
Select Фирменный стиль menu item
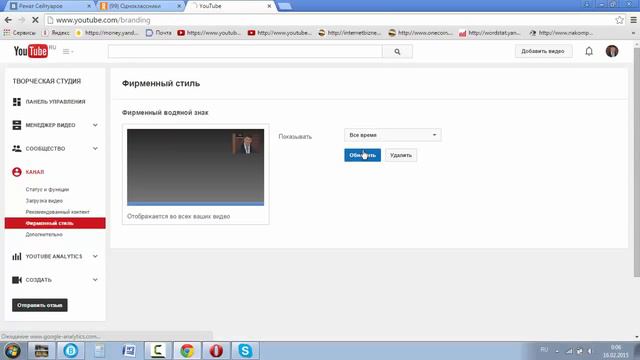coord(55,223)
